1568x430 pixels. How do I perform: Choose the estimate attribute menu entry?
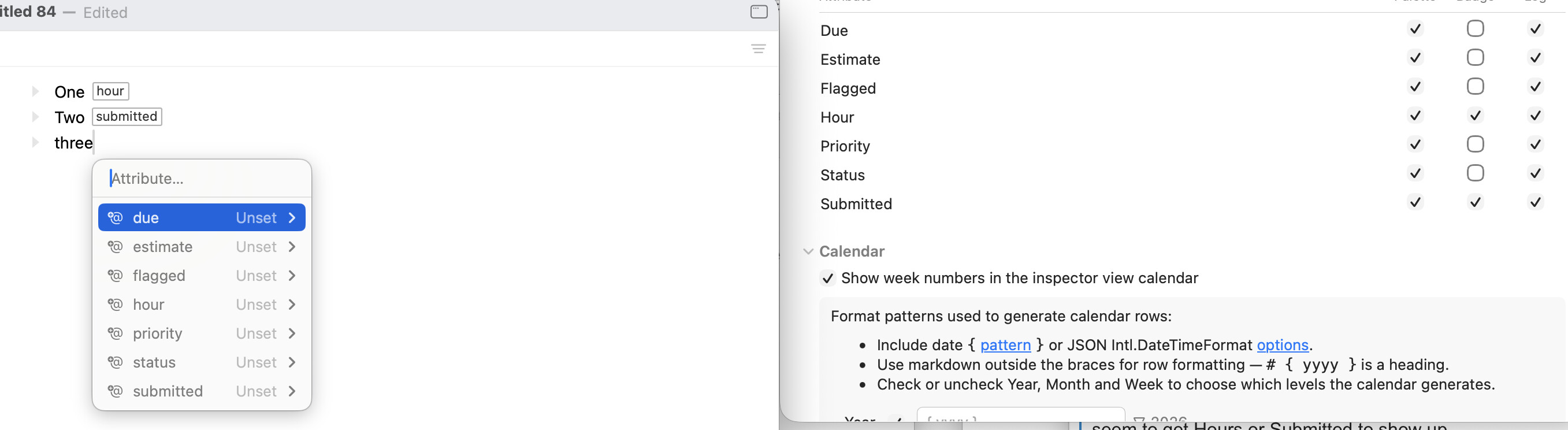click(x=202, y=247)
